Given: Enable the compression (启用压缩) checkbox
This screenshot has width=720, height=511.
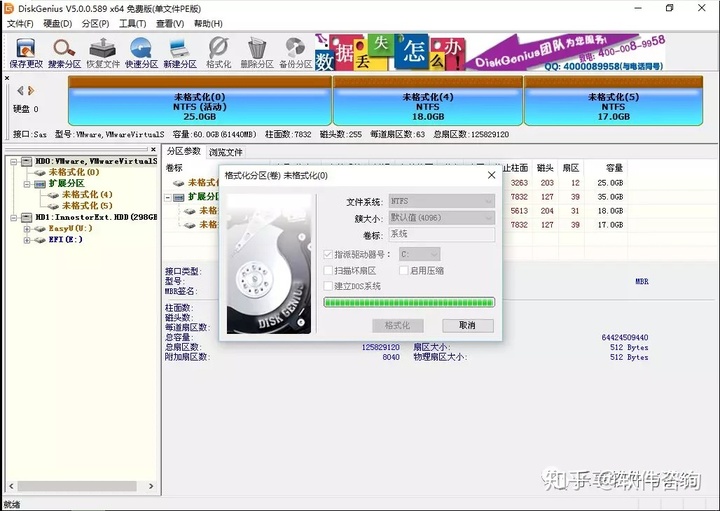Looking at the screenshot, I should 404,270.
